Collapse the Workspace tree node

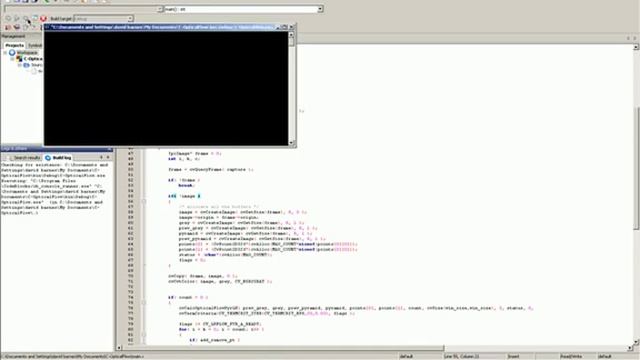(5, 53)
